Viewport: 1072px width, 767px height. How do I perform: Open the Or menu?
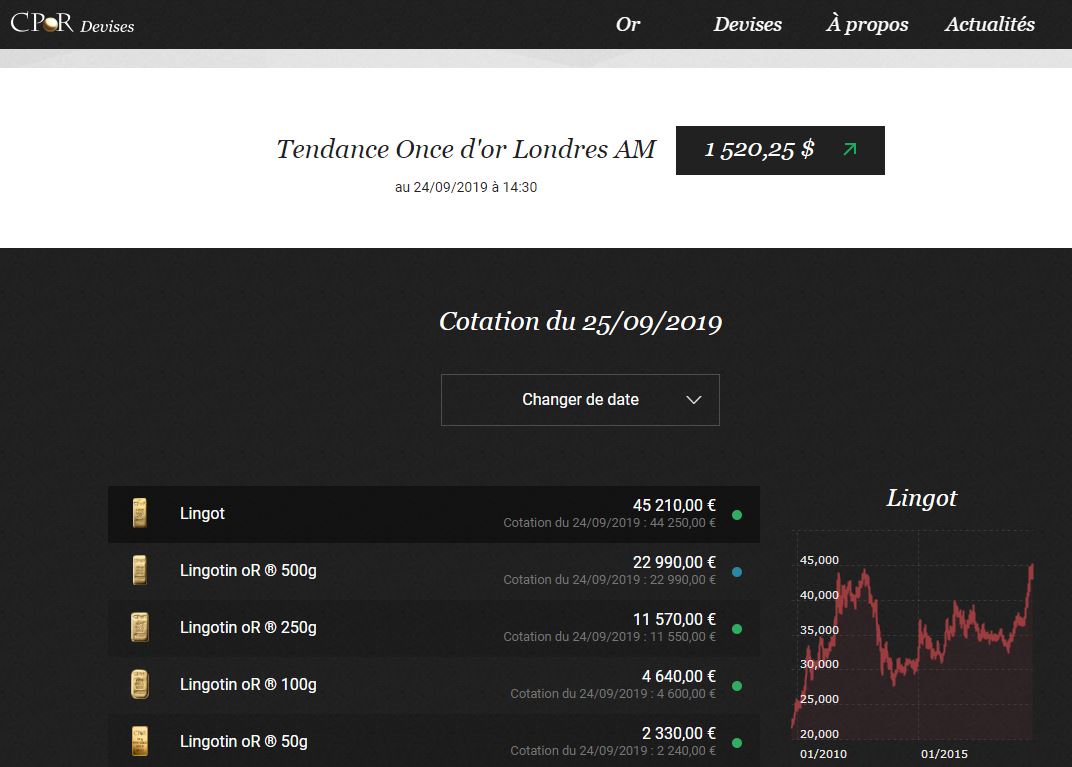pyautogui.click(x=627, y=24)
